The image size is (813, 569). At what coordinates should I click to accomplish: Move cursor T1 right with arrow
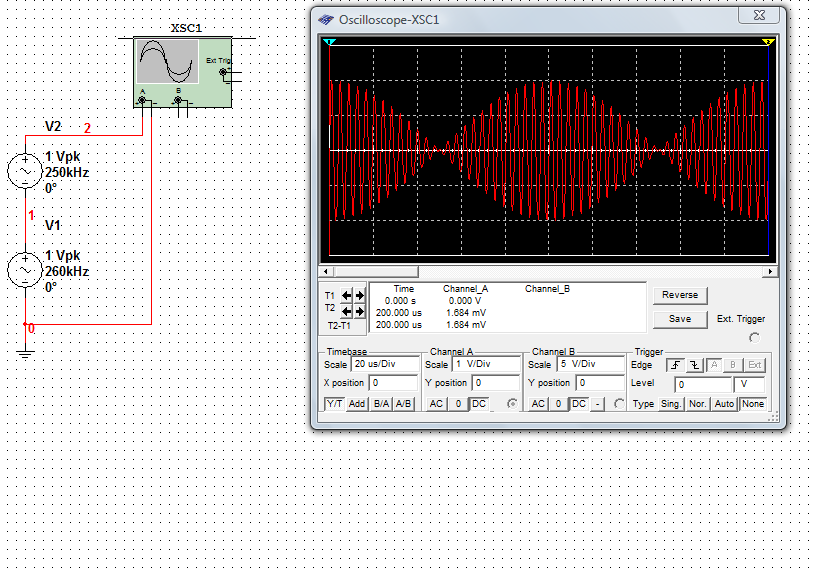(x=359, y=295)
